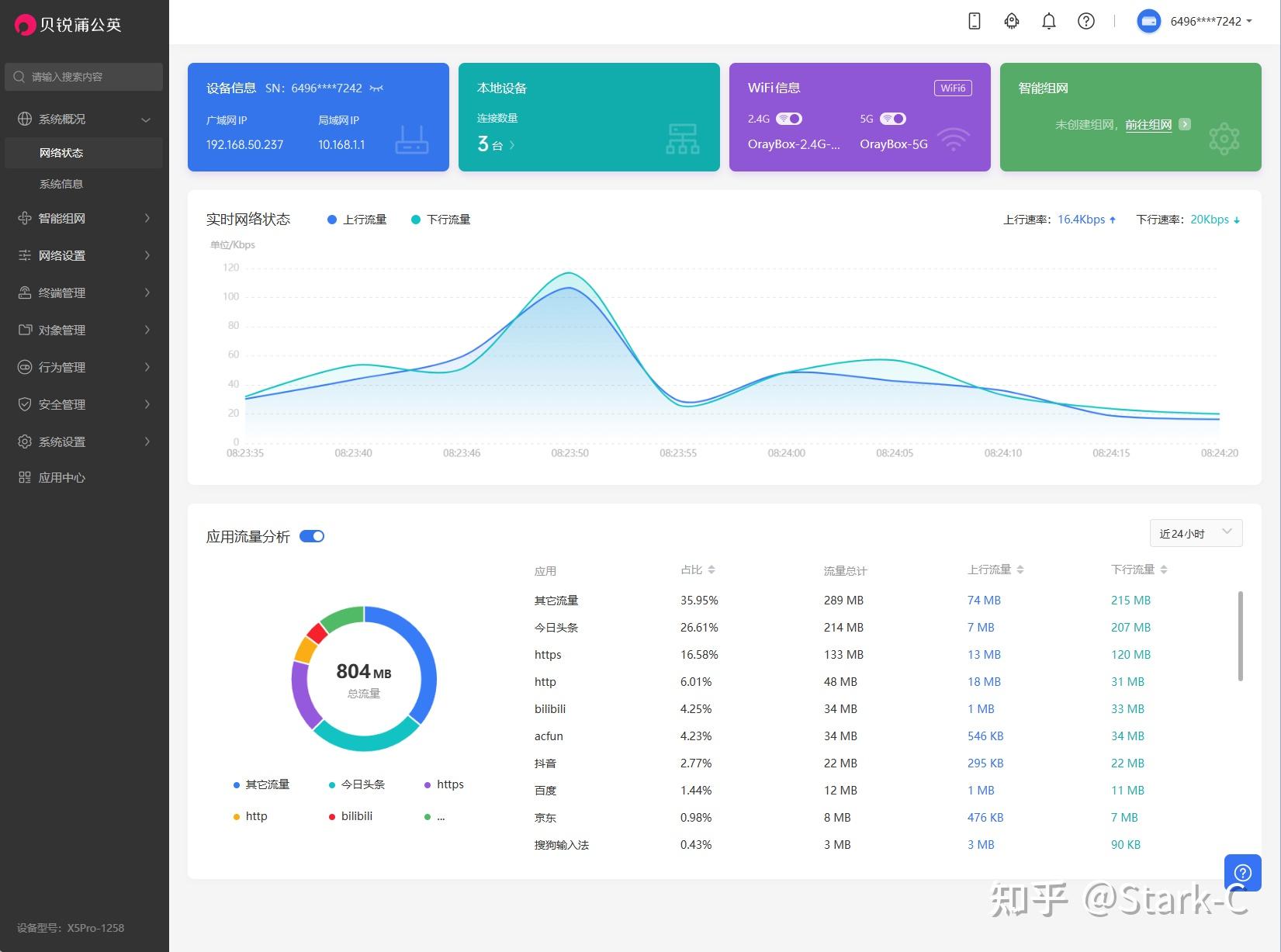Toggle 今日头条 in donut legend
1281x952 pixels.
click(x=357, y=784)
